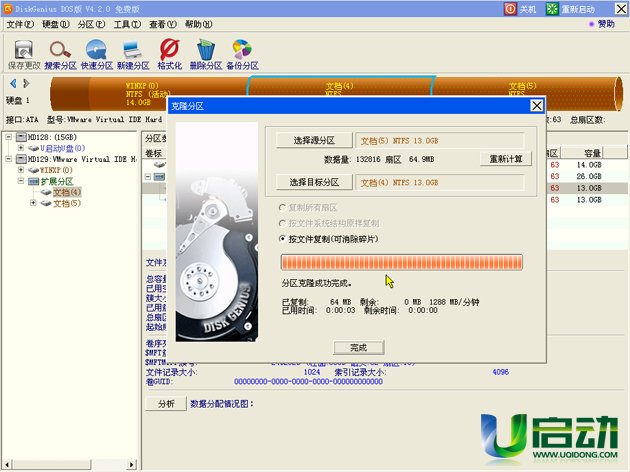630x472 pixels.
Task: Select Copy all sectors (复制所有扇区) radio
Action: pos(282,207)
